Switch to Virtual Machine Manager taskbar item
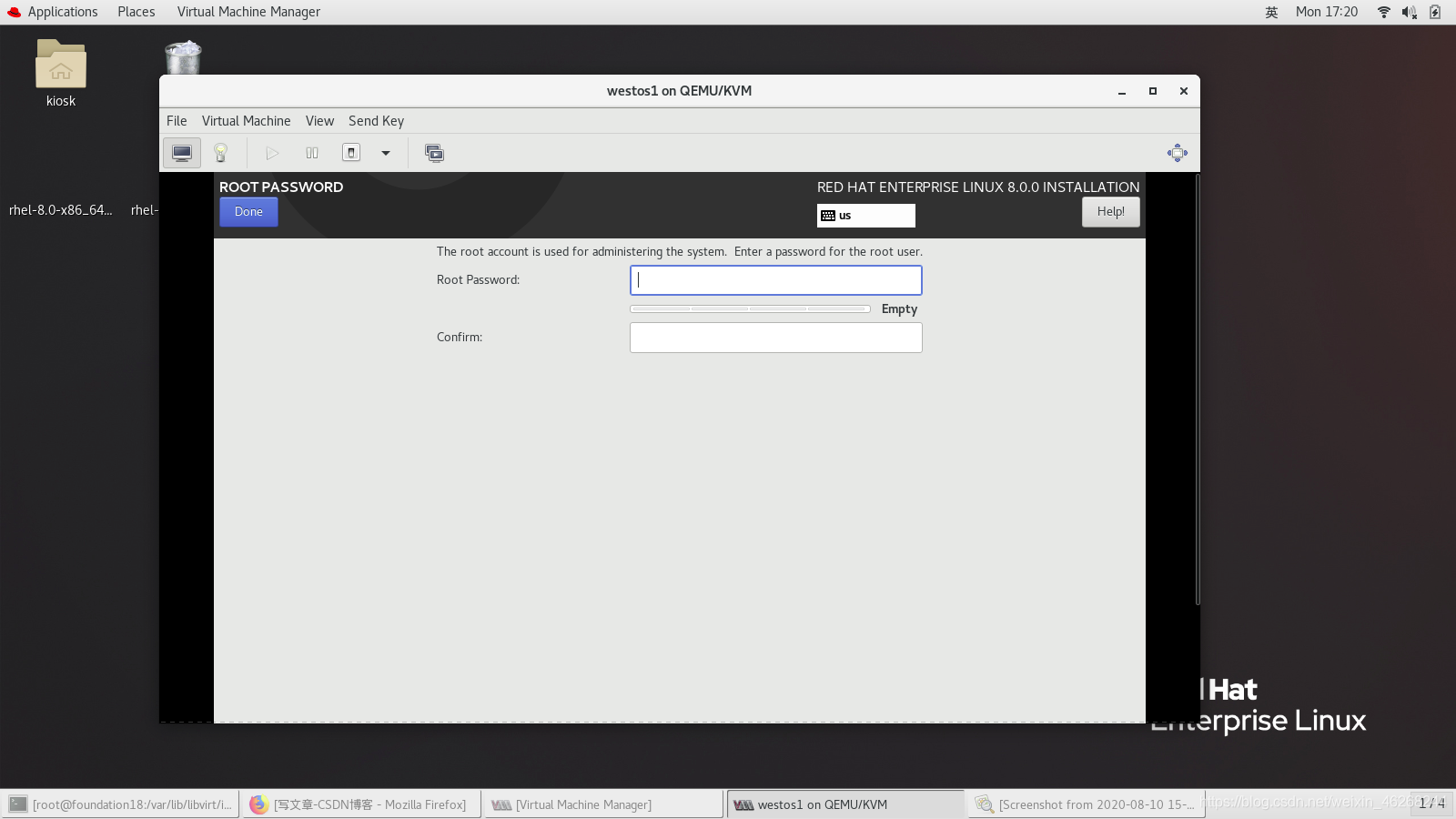The height and width of the screenshot is (819, 1456). click(x=604, y=804)
